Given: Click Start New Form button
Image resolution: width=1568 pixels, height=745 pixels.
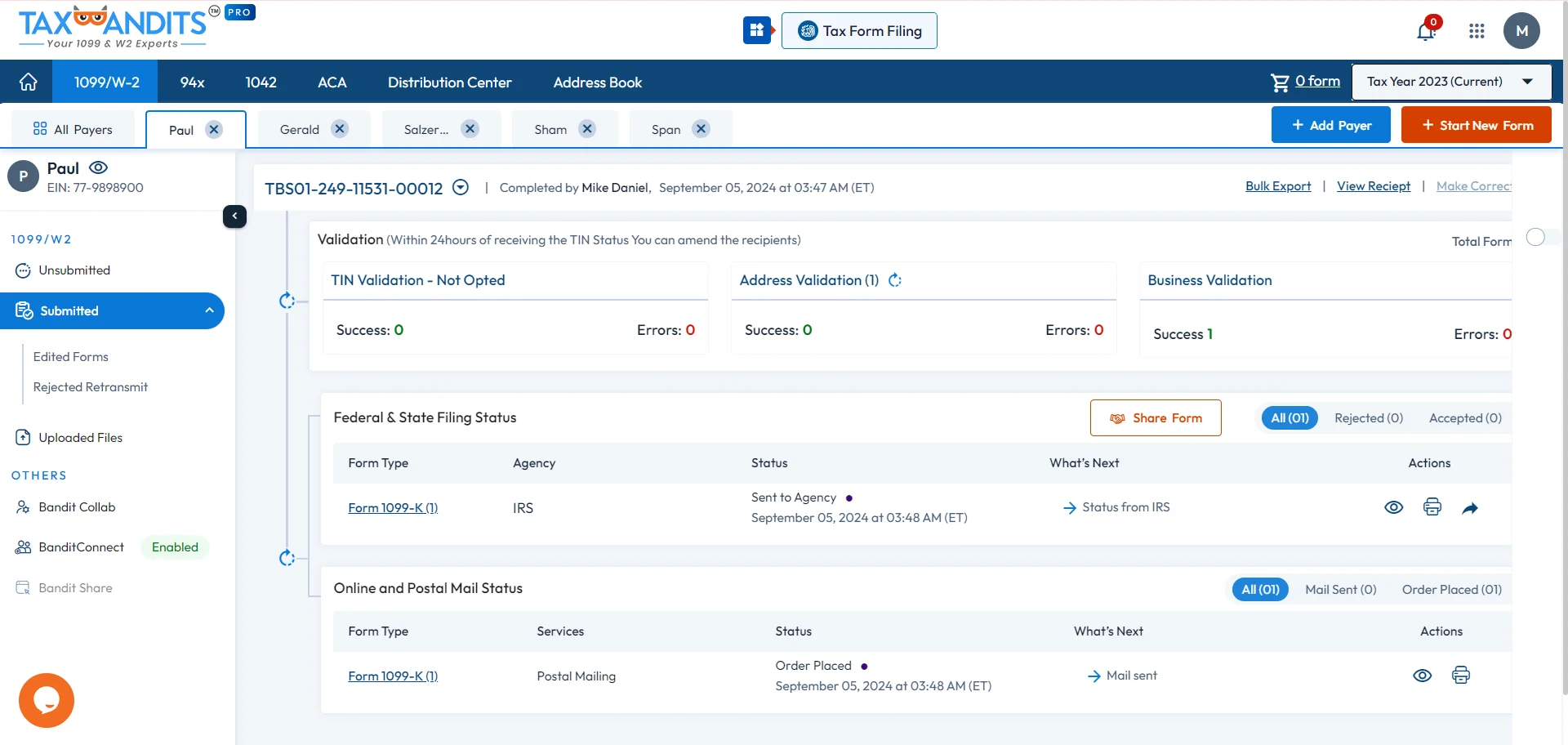Looking at the screenshot, I should pos(1476,125).
